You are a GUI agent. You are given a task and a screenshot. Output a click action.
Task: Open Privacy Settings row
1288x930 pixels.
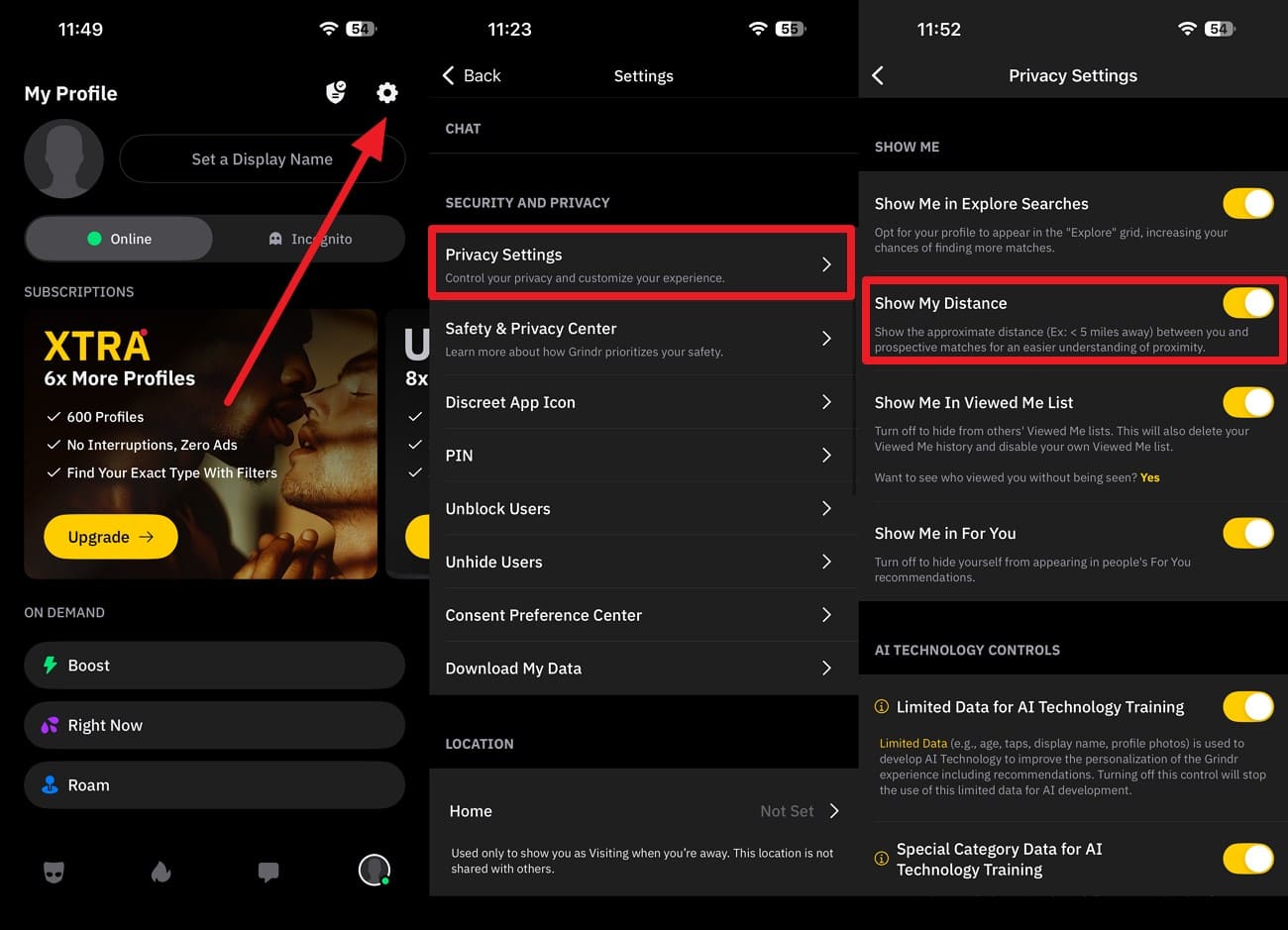click(641, 263)
